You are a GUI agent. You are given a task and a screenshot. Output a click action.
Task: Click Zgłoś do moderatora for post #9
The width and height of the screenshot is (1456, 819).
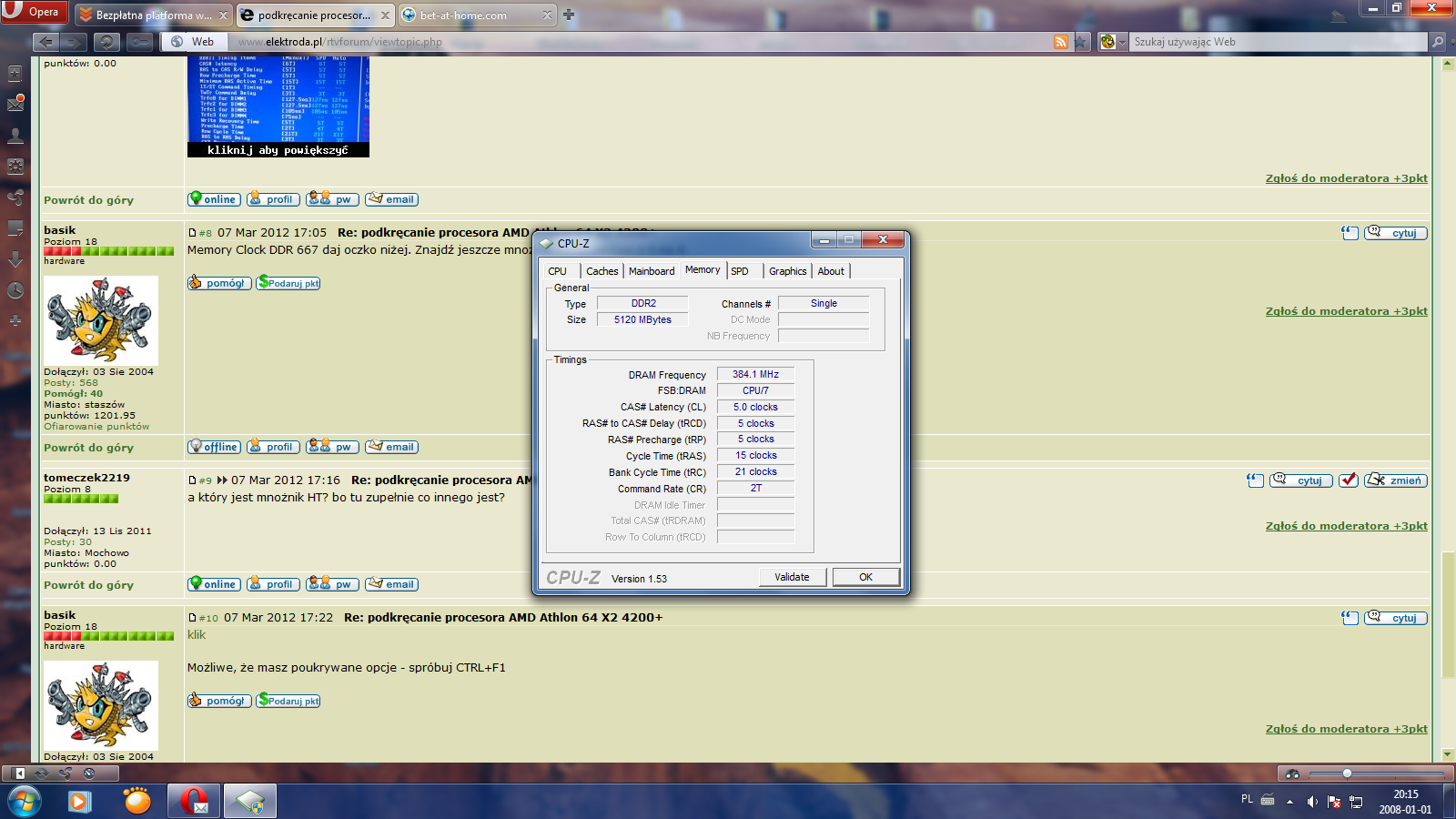tap(1346, 526)
